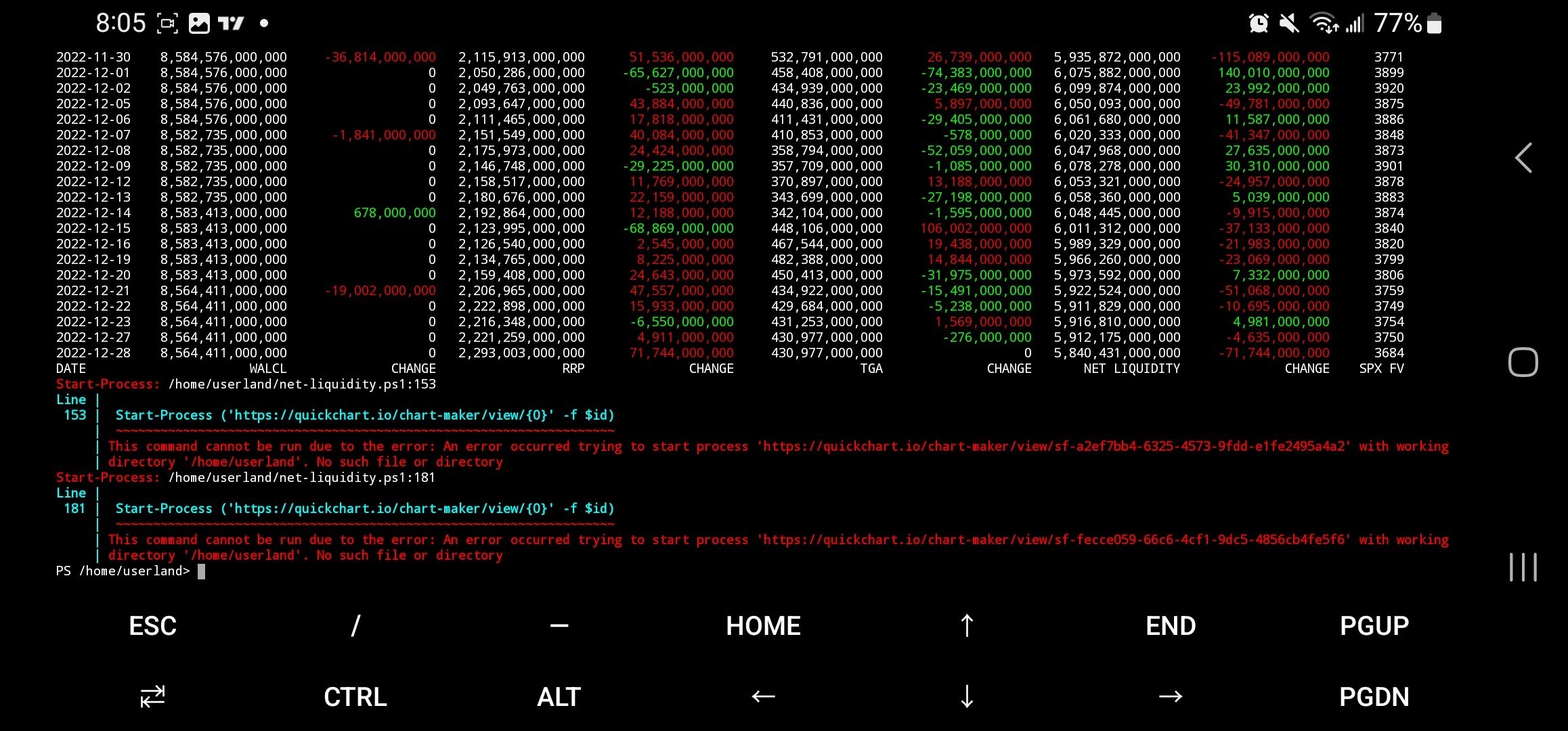Open Android recent apps button
1568x731 pixels.
click(x=1523, y=567)
